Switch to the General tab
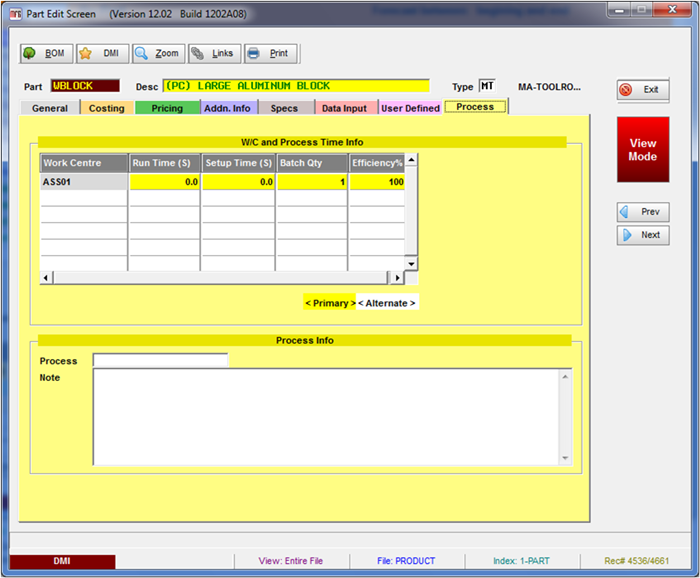700x578 pixels. coord(50,108)
